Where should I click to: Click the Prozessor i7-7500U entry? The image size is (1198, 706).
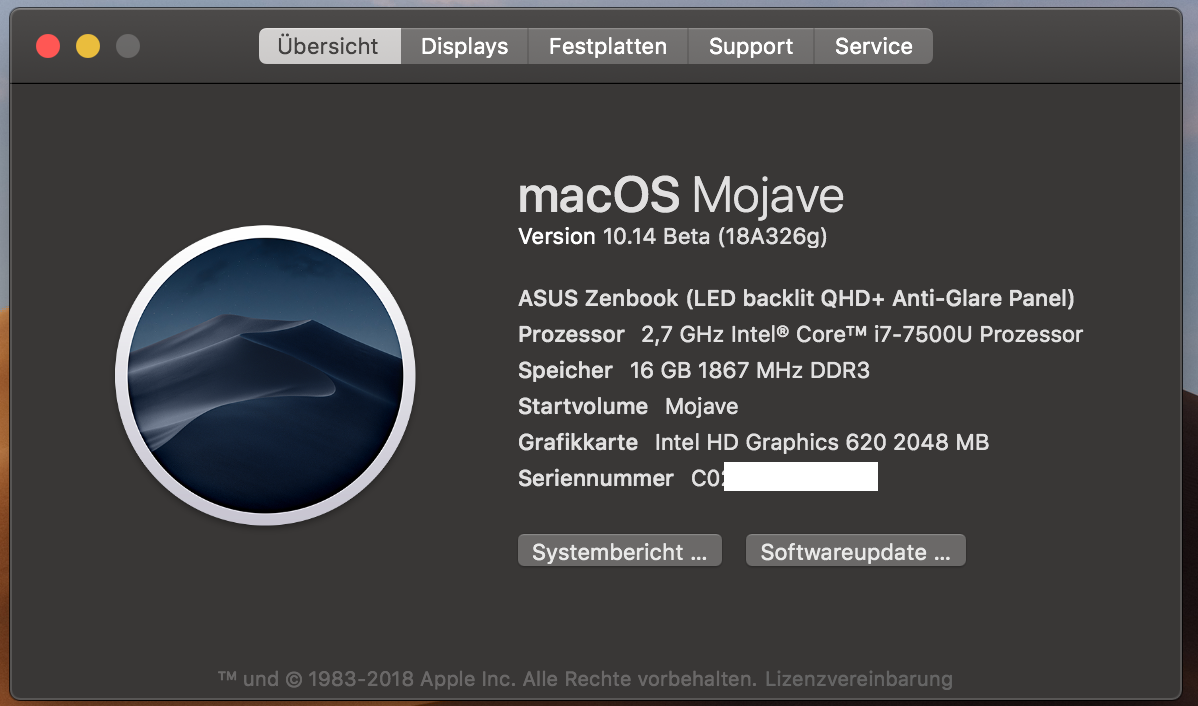coord(800,334)
